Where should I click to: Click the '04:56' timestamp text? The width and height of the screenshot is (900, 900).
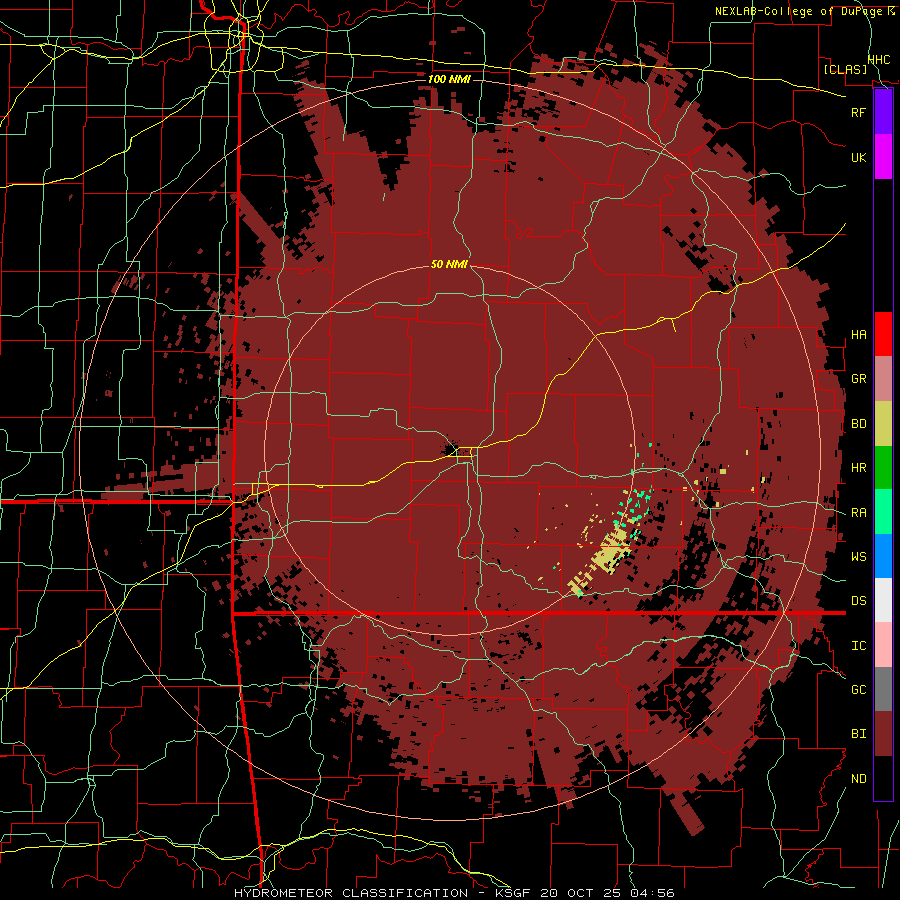(652, 893)
